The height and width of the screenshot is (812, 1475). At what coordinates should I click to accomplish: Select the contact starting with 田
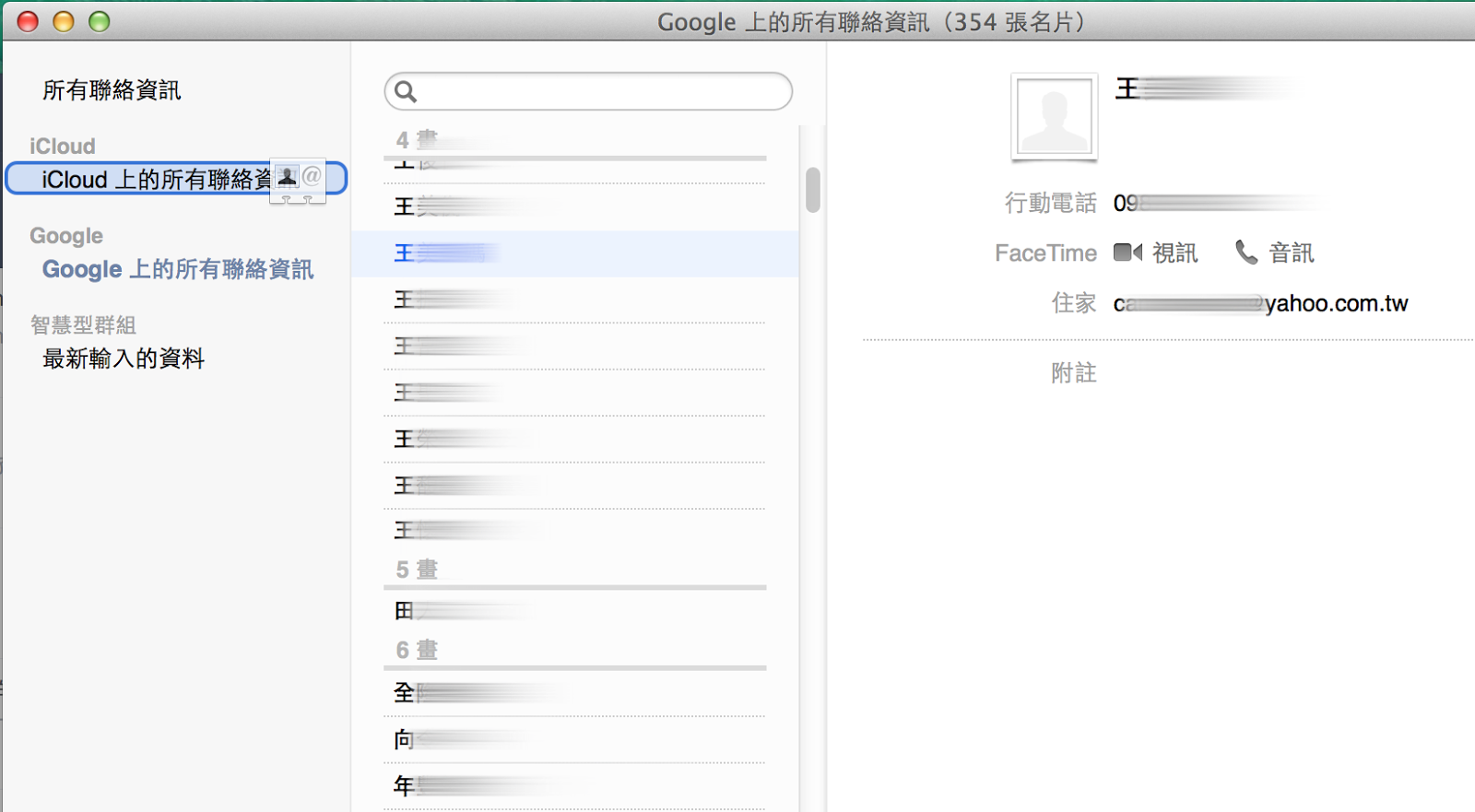coord(574,610)
